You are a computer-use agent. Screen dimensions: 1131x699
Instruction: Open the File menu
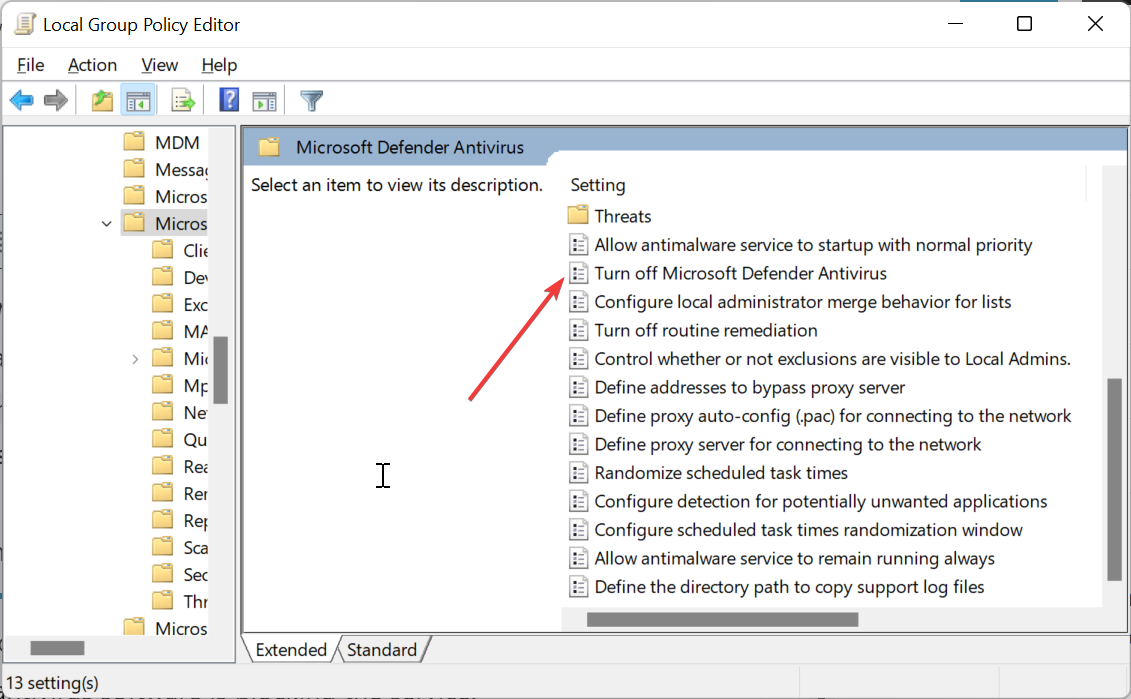[30, 65]
